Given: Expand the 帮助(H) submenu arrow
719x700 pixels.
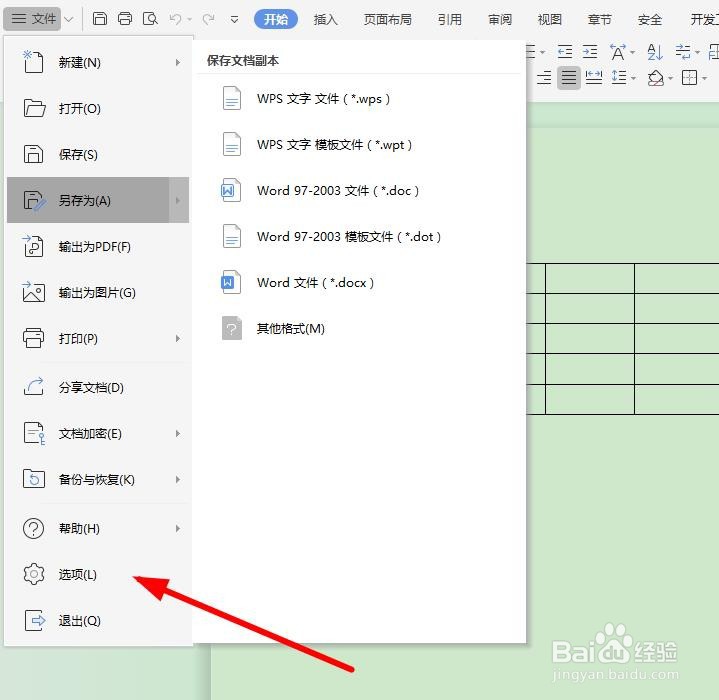Looking at the screenshot, I should pyautogui.click(x=178, y=529).
